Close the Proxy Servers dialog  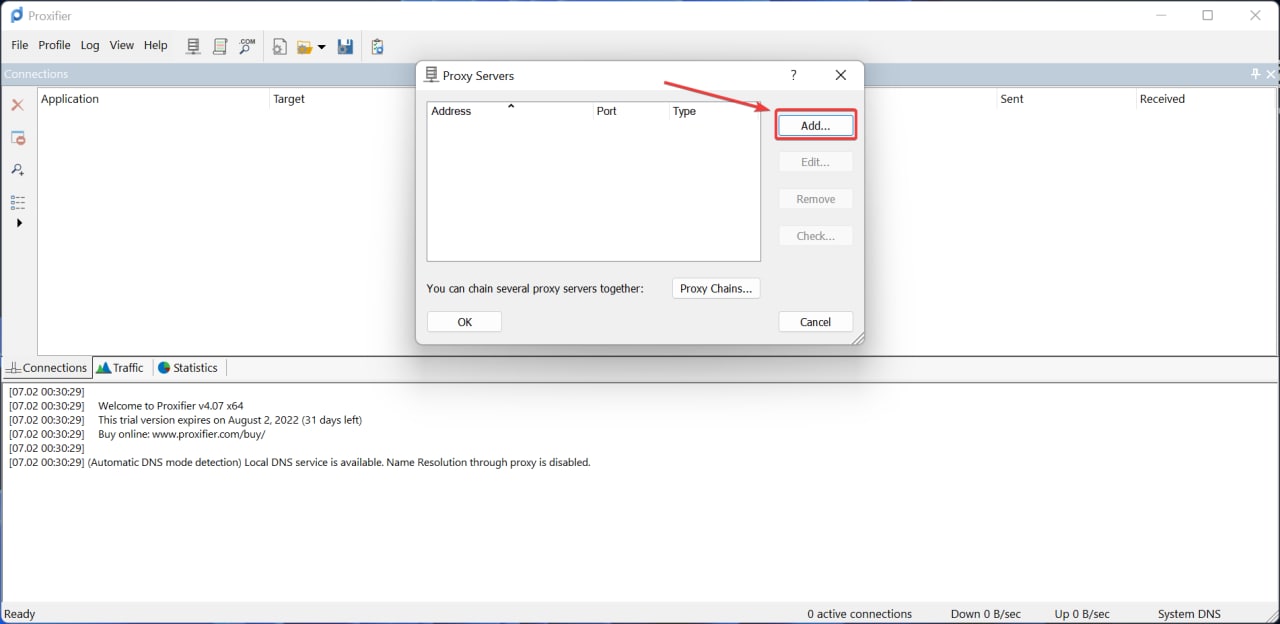click(x=841, y=75)
